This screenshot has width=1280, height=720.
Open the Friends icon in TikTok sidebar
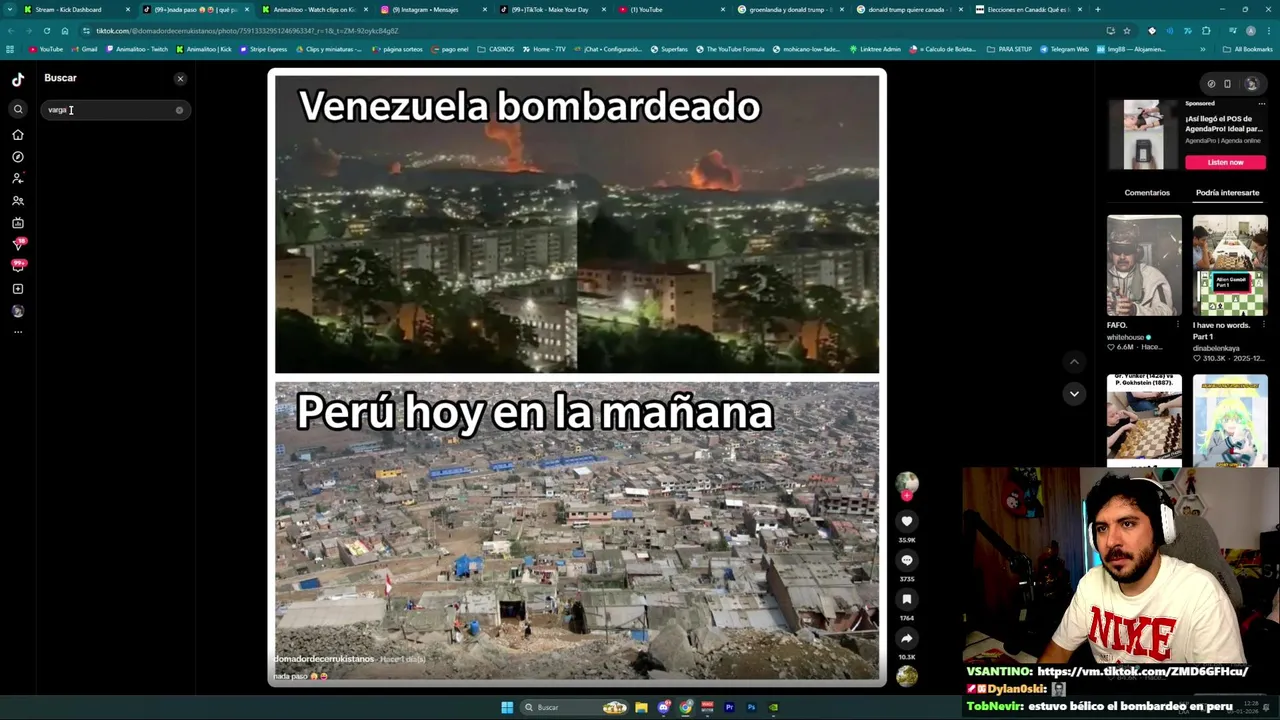tap(18, 201)
